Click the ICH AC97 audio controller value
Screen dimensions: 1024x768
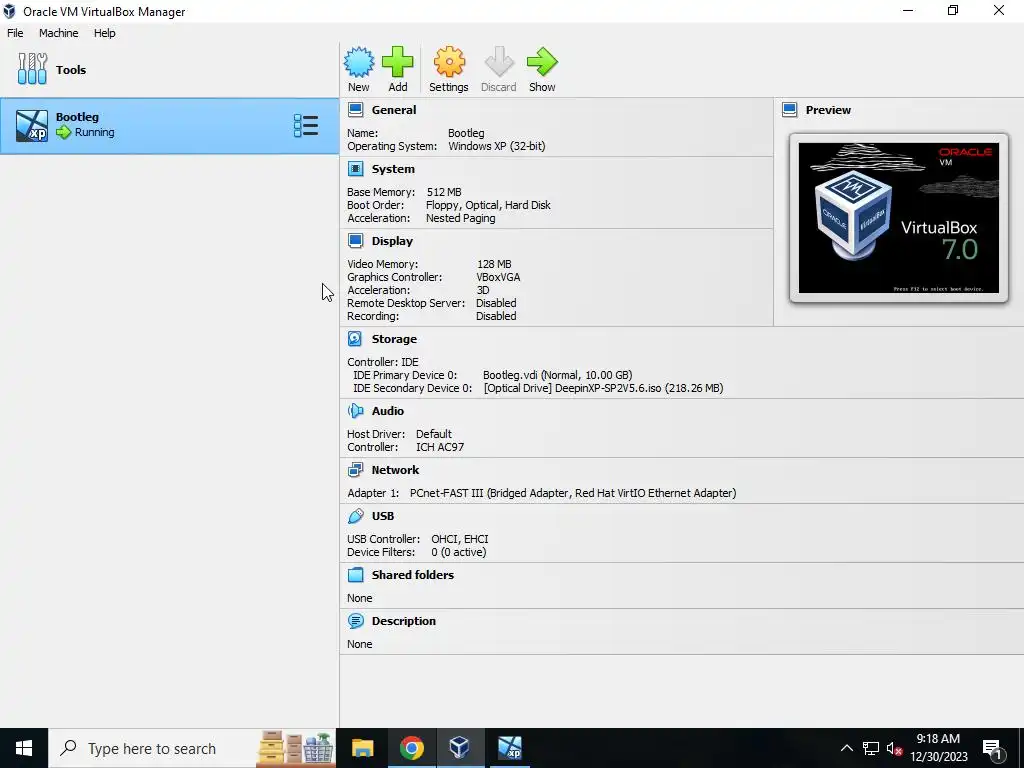[x=440, y=447]
